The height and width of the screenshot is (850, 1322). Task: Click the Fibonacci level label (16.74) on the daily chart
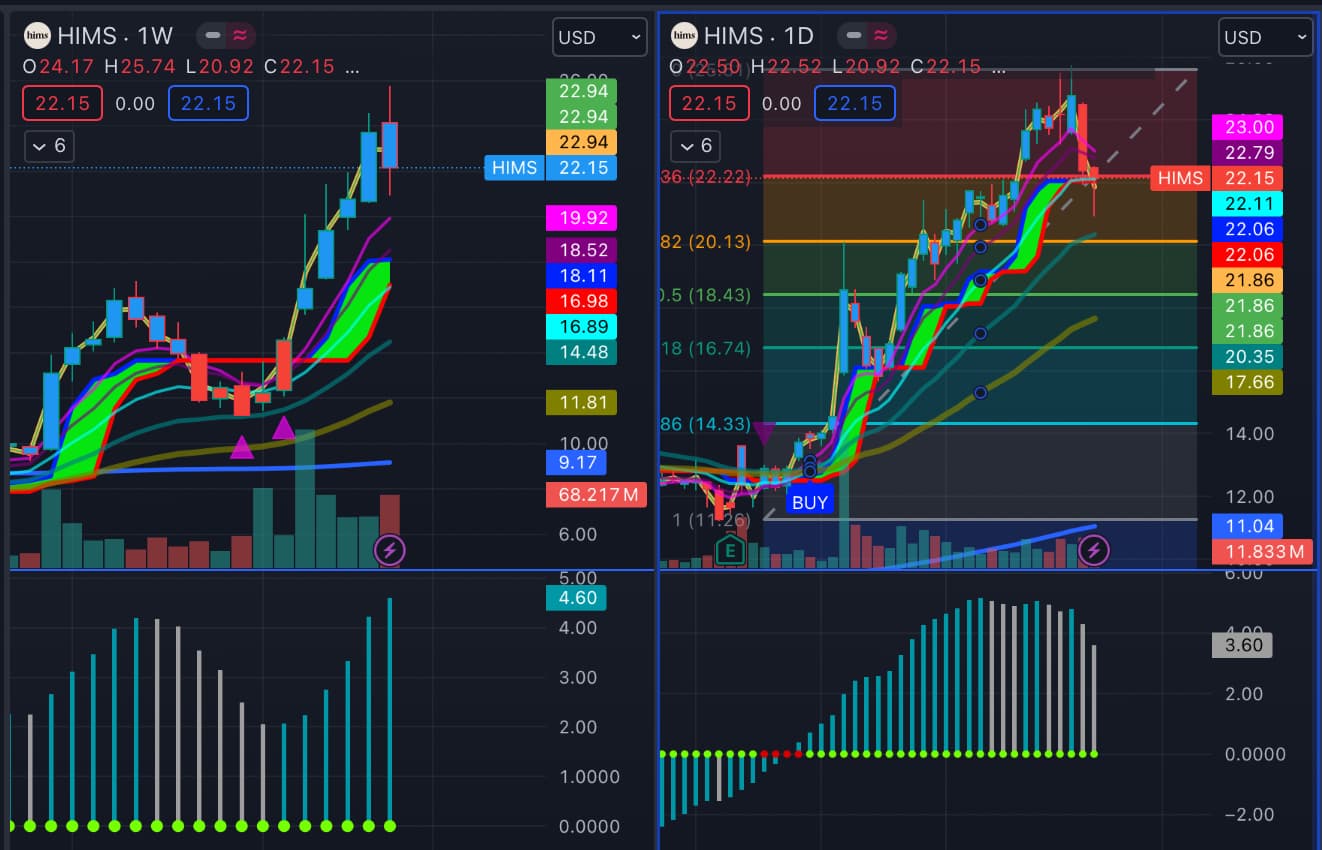tap(705, 348)
